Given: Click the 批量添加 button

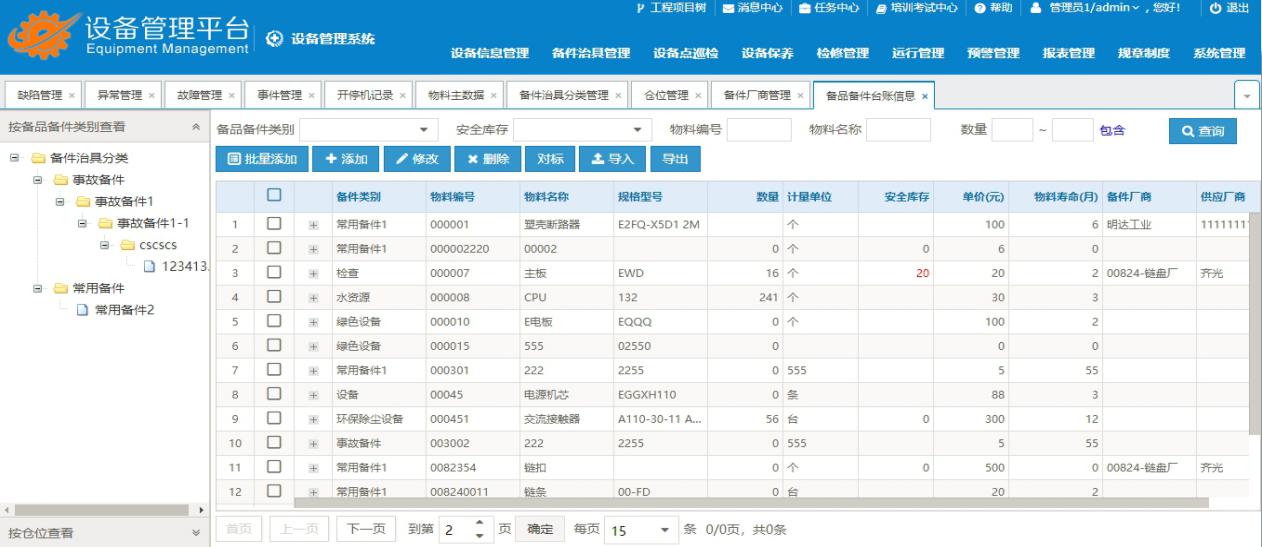Looking at the screenshot, I should pyautogui.click(x=261, y=159).
